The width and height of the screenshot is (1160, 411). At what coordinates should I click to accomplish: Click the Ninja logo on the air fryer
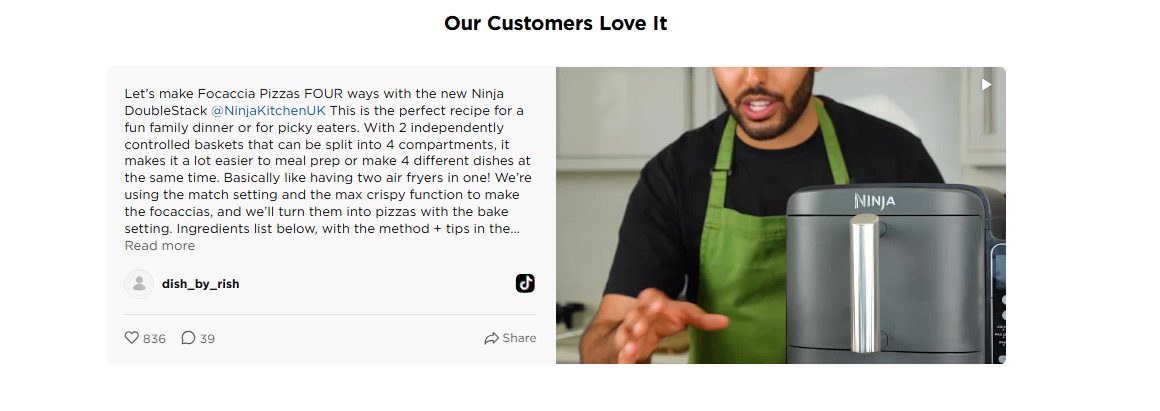[874, 201]
